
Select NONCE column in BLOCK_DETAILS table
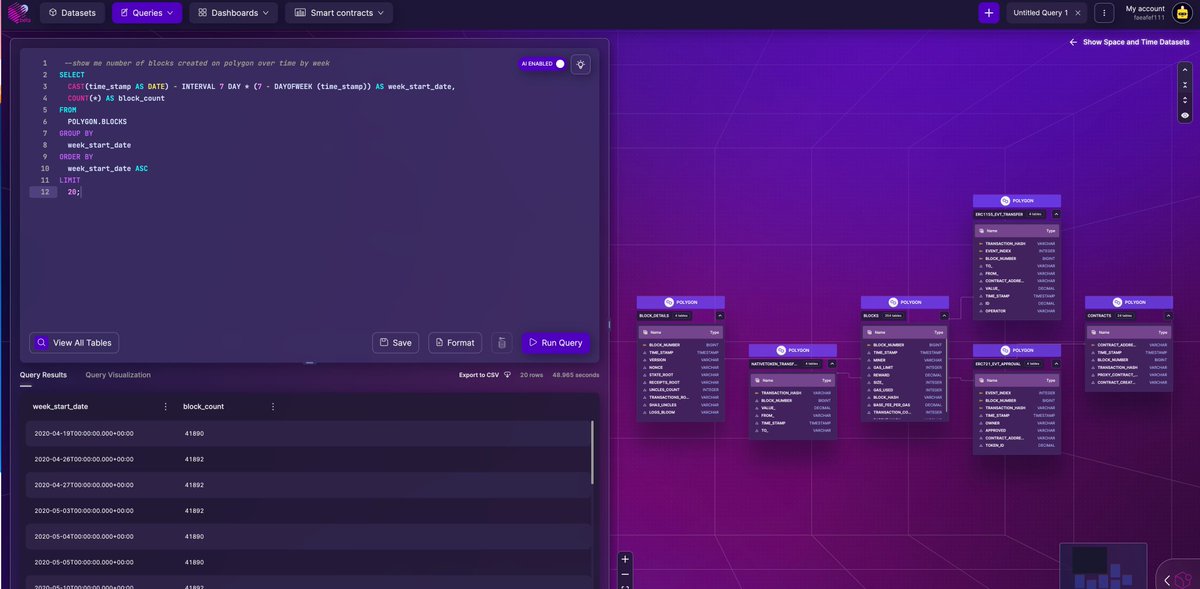point(680,369)
